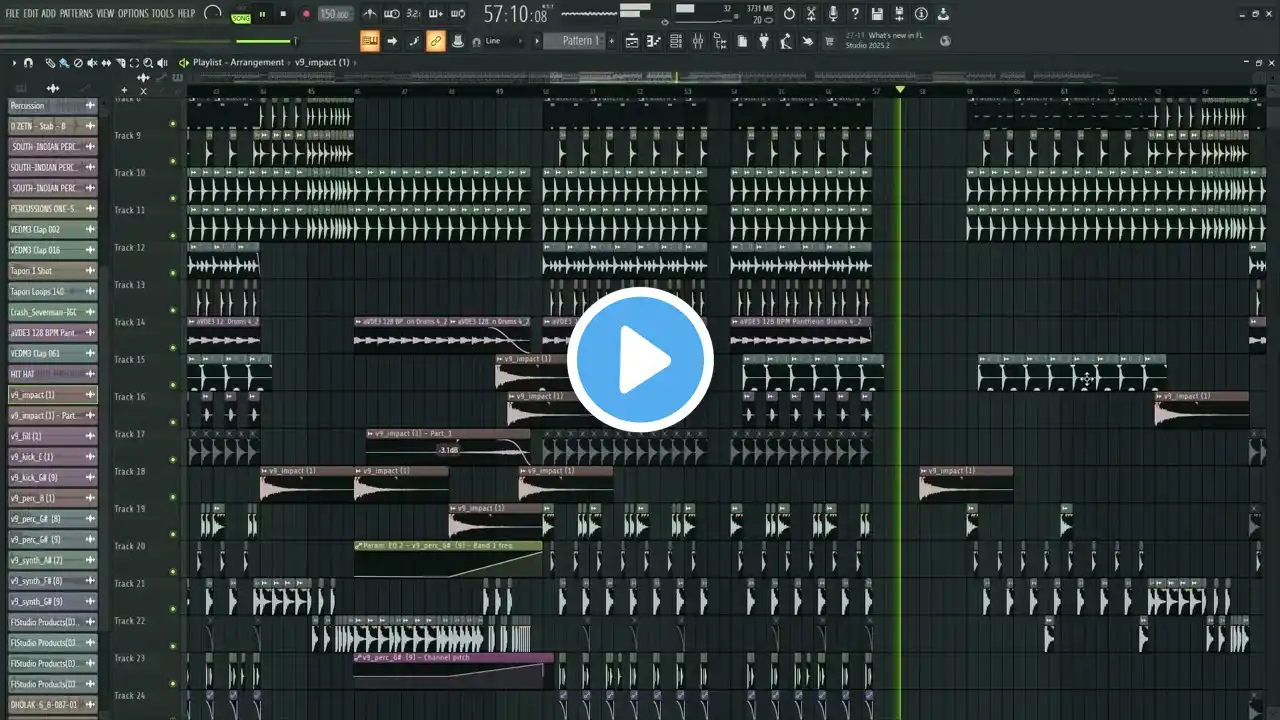Mute Track 13 using its green dot

click(x=173, y=310)
